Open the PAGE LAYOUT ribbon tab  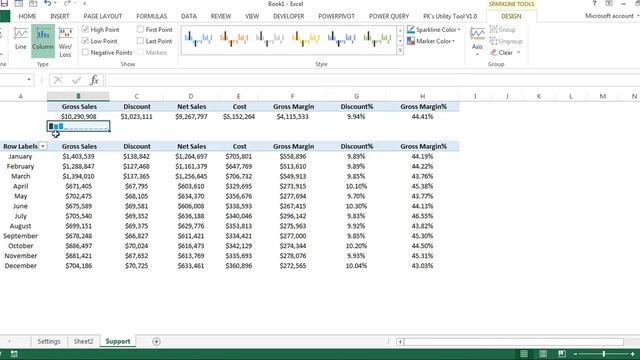click(x=102, y=16)
